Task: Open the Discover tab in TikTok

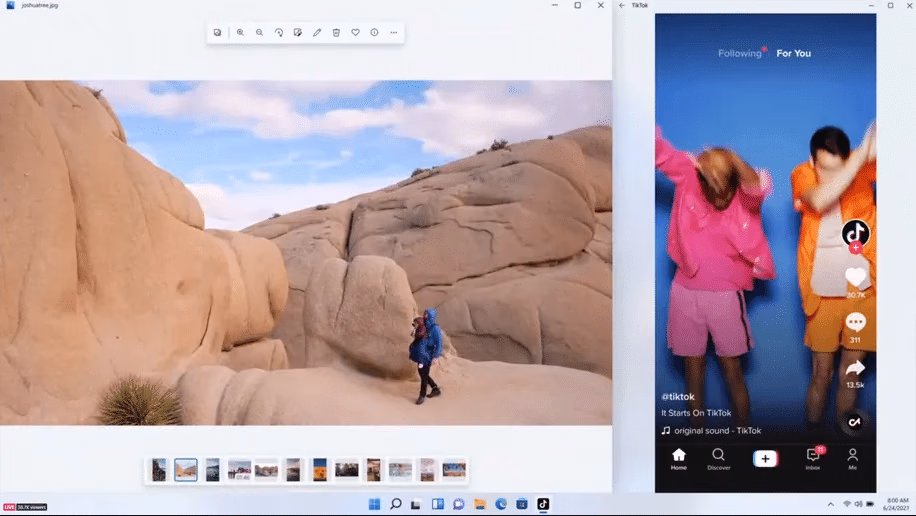Action: pyautogui.click(x=719, y=459)
